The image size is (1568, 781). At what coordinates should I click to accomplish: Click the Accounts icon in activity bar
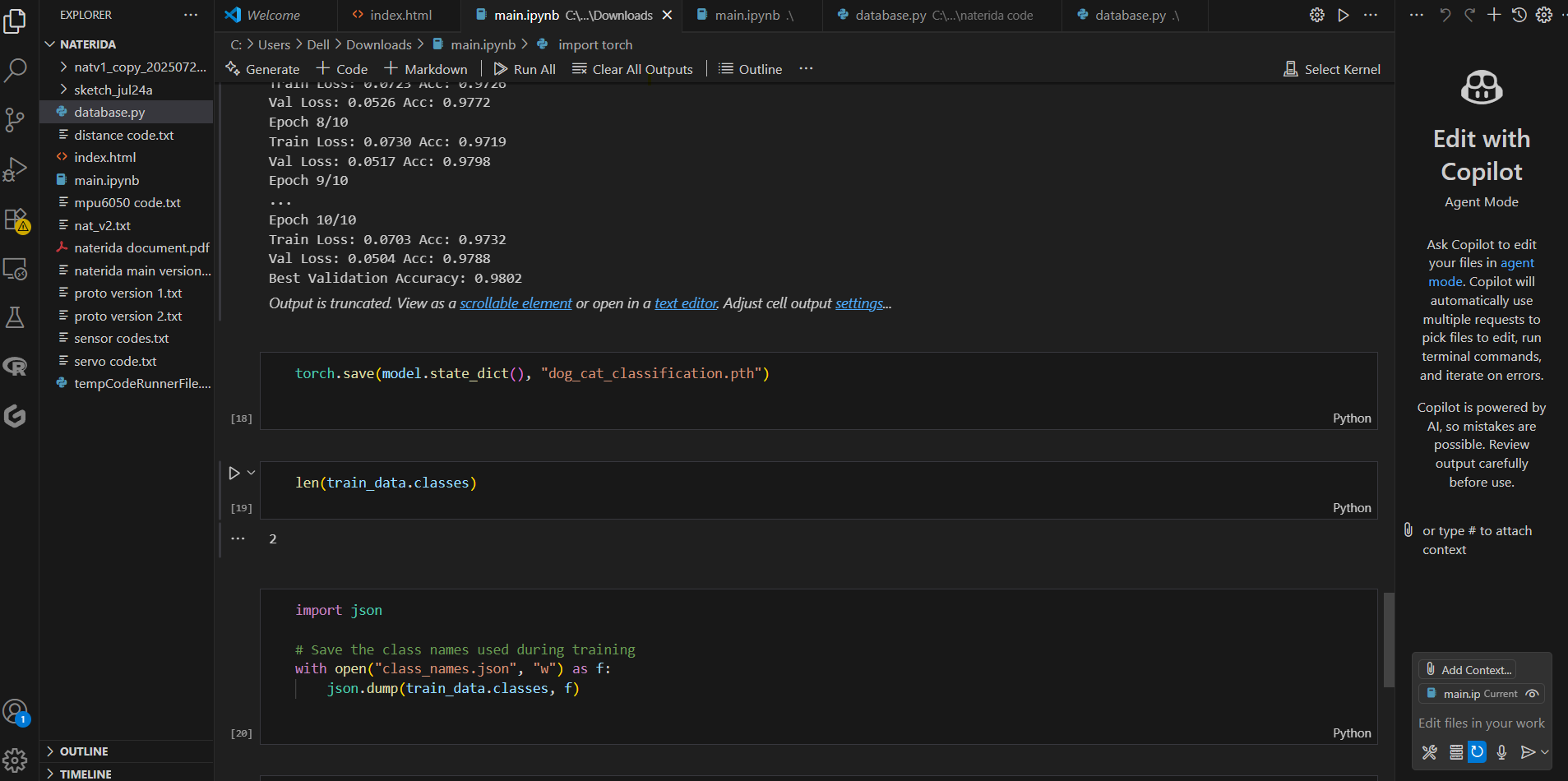click(x=16, y=712)
